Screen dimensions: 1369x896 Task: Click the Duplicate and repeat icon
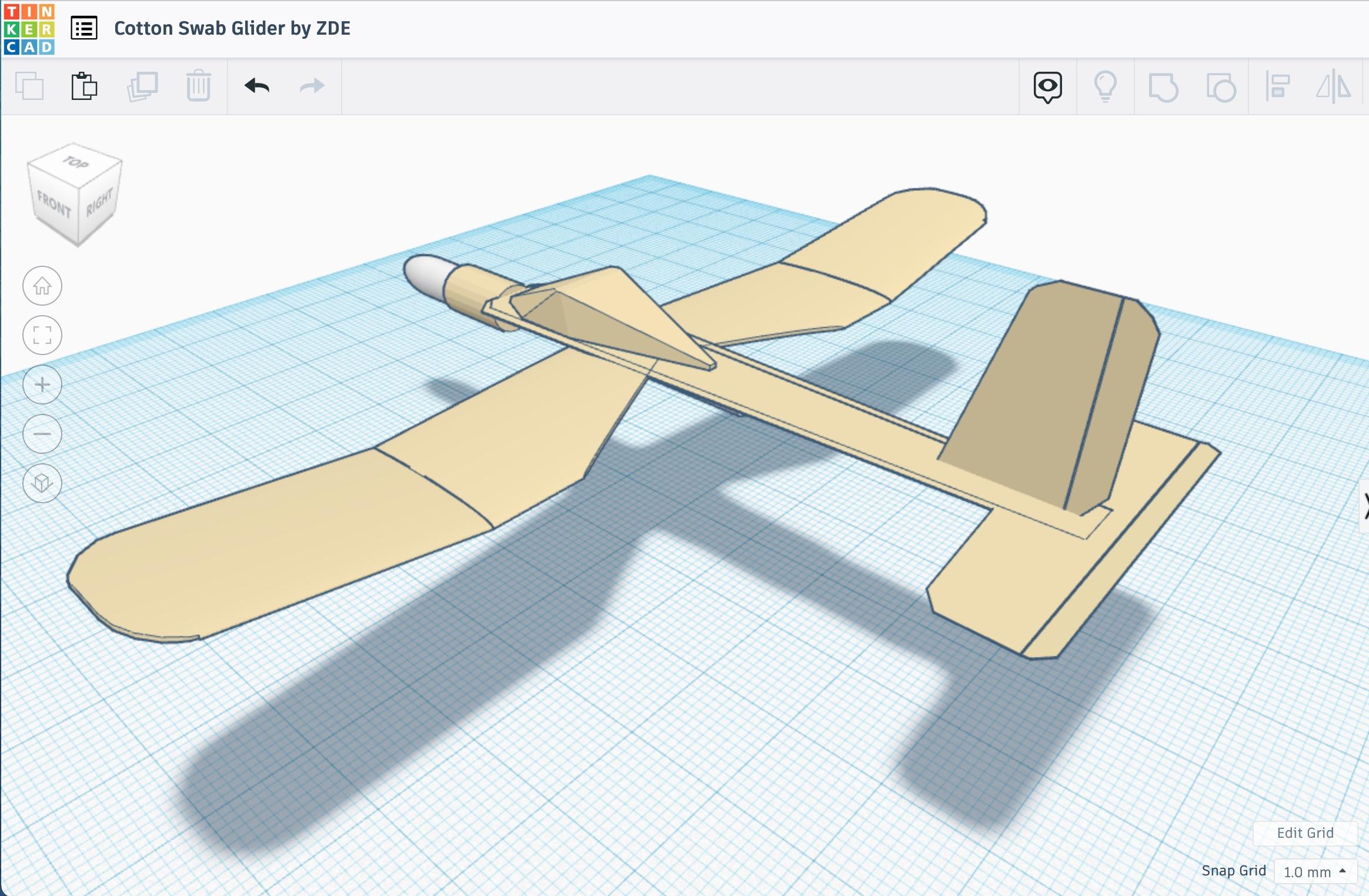142,85
